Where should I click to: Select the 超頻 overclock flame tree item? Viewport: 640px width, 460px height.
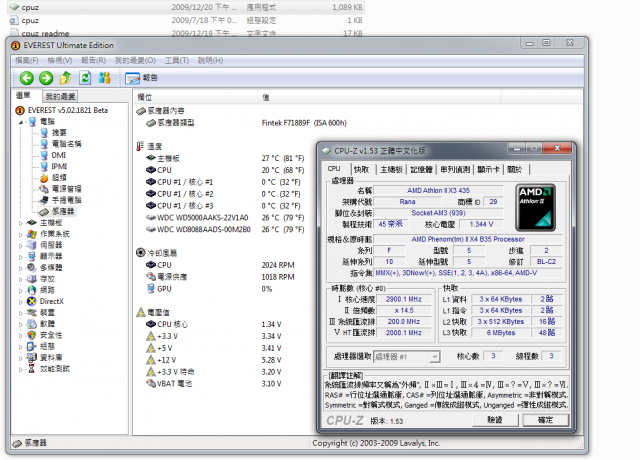[x=53, y=178]
